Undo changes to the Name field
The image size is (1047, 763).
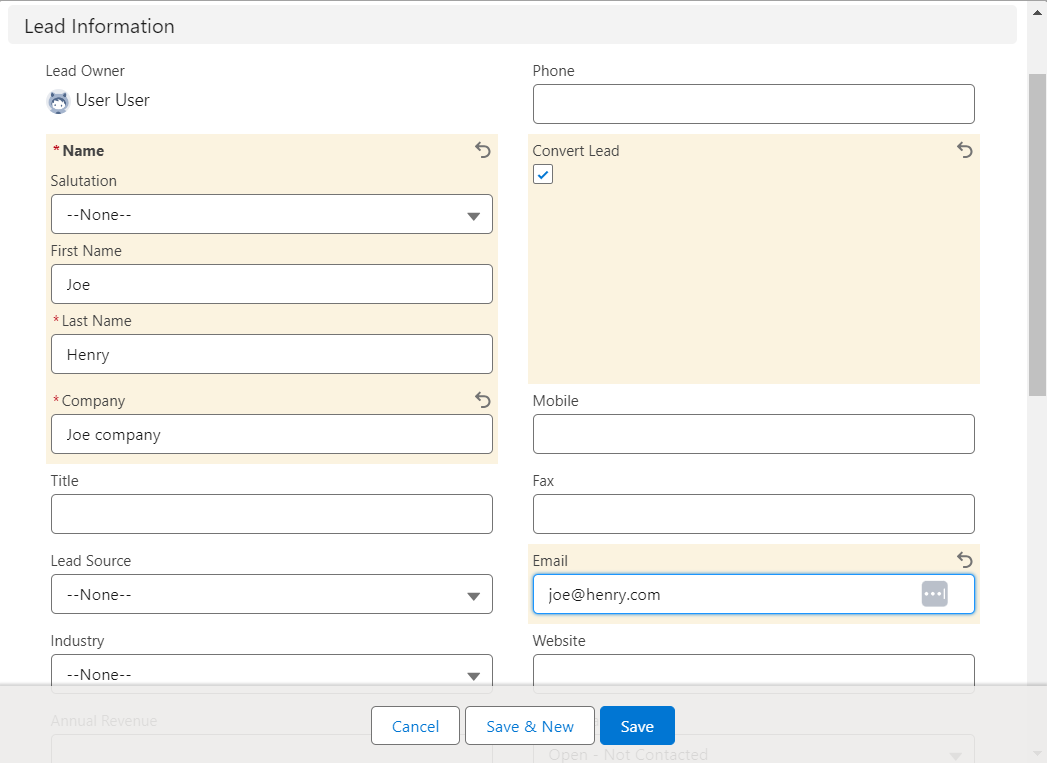click(483, 150)
